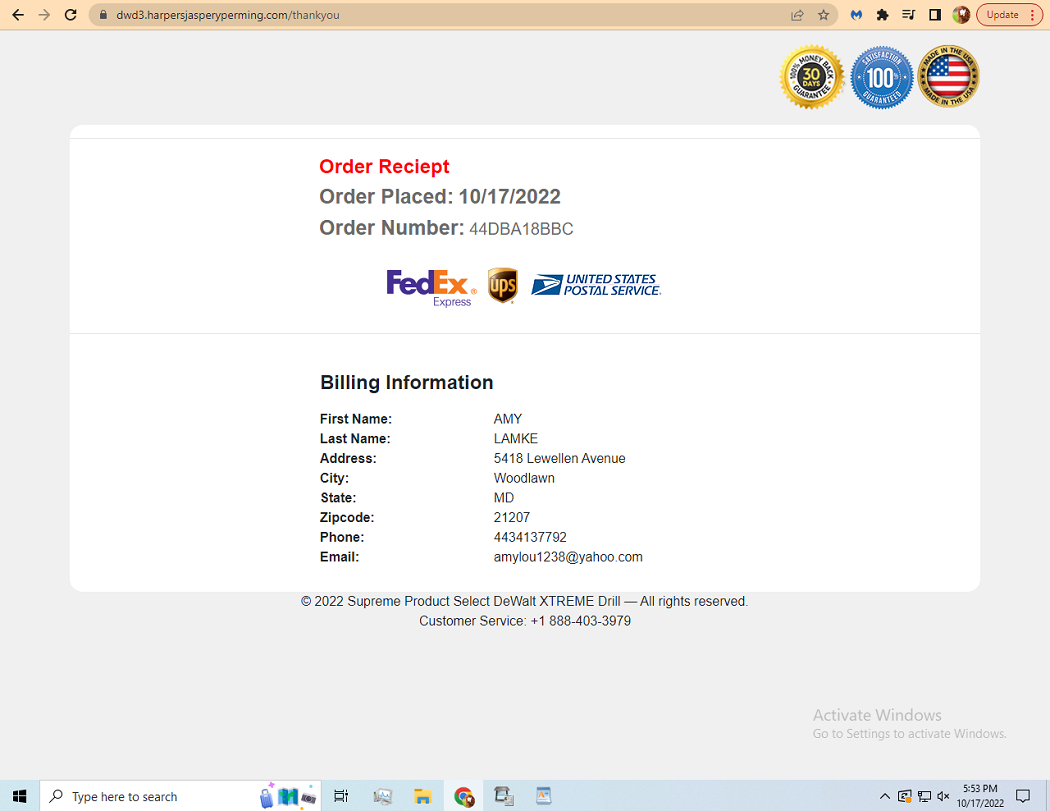Open sharing options from the address bar
Image resolution: width=1050 pixels, height=811 pixels.
pyautogui.click(x=796, y=15)
